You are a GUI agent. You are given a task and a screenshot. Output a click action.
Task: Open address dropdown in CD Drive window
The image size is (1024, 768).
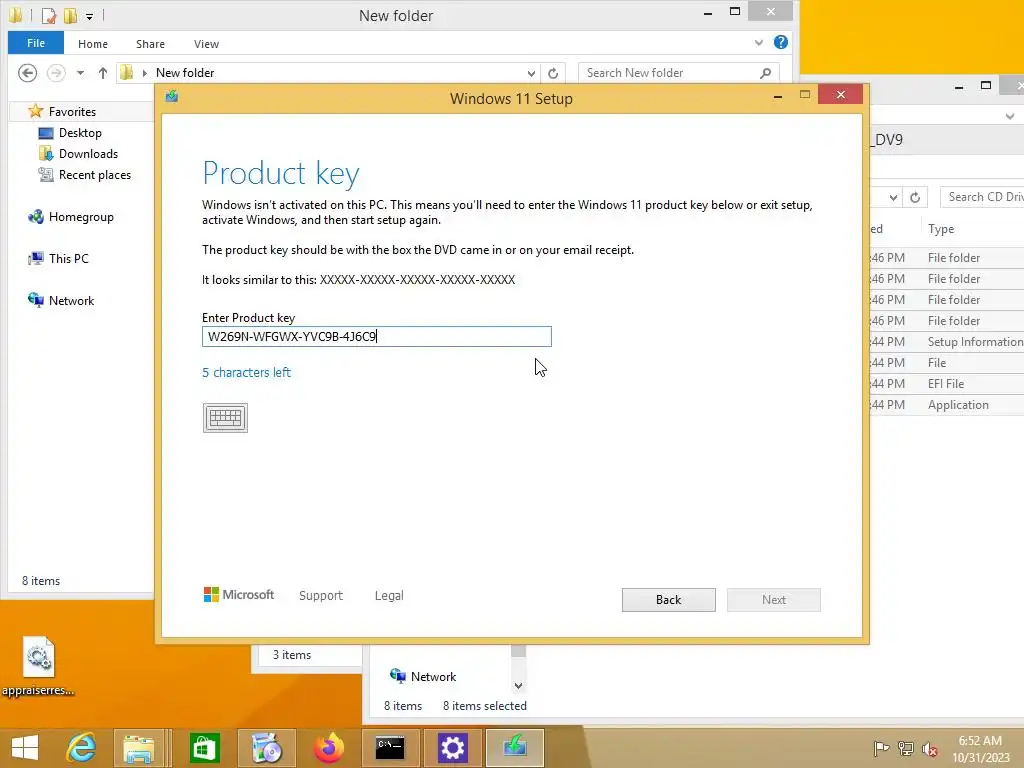(893, 197)
